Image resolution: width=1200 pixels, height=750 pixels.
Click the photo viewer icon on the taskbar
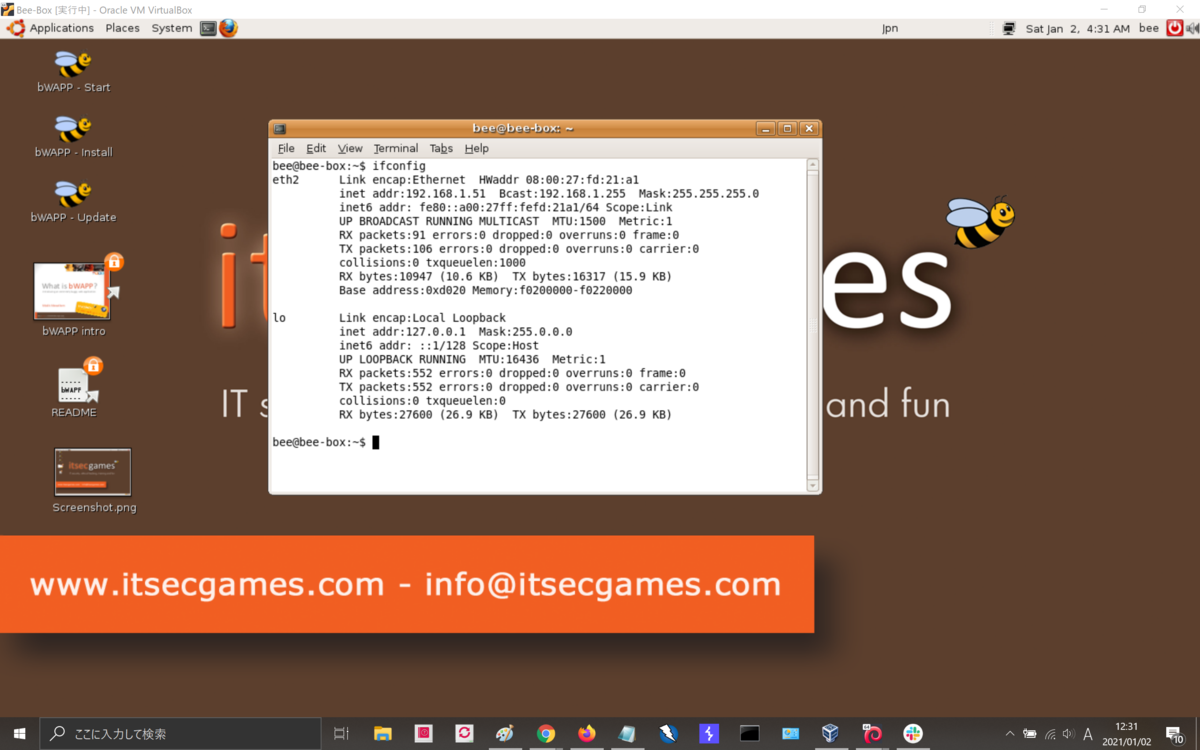point(790,733)
